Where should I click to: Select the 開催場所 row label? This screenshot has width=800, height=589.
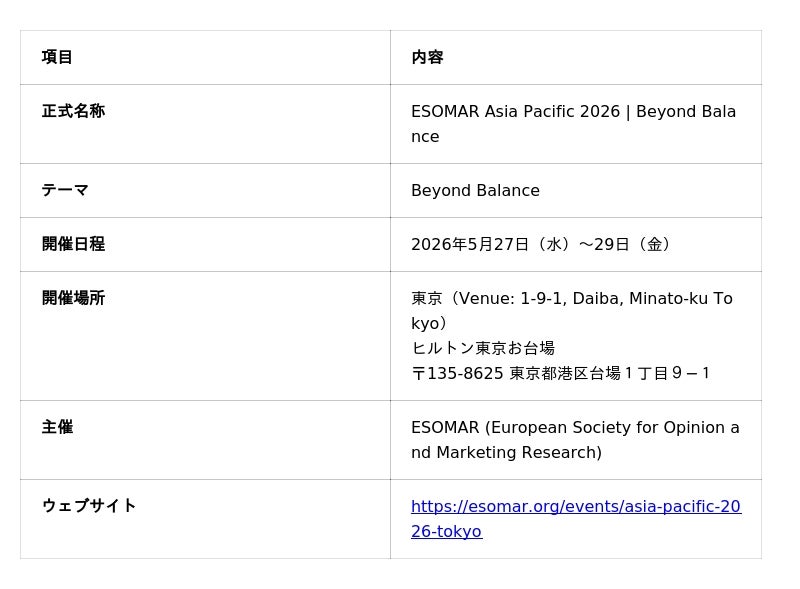tap(73, 298)
